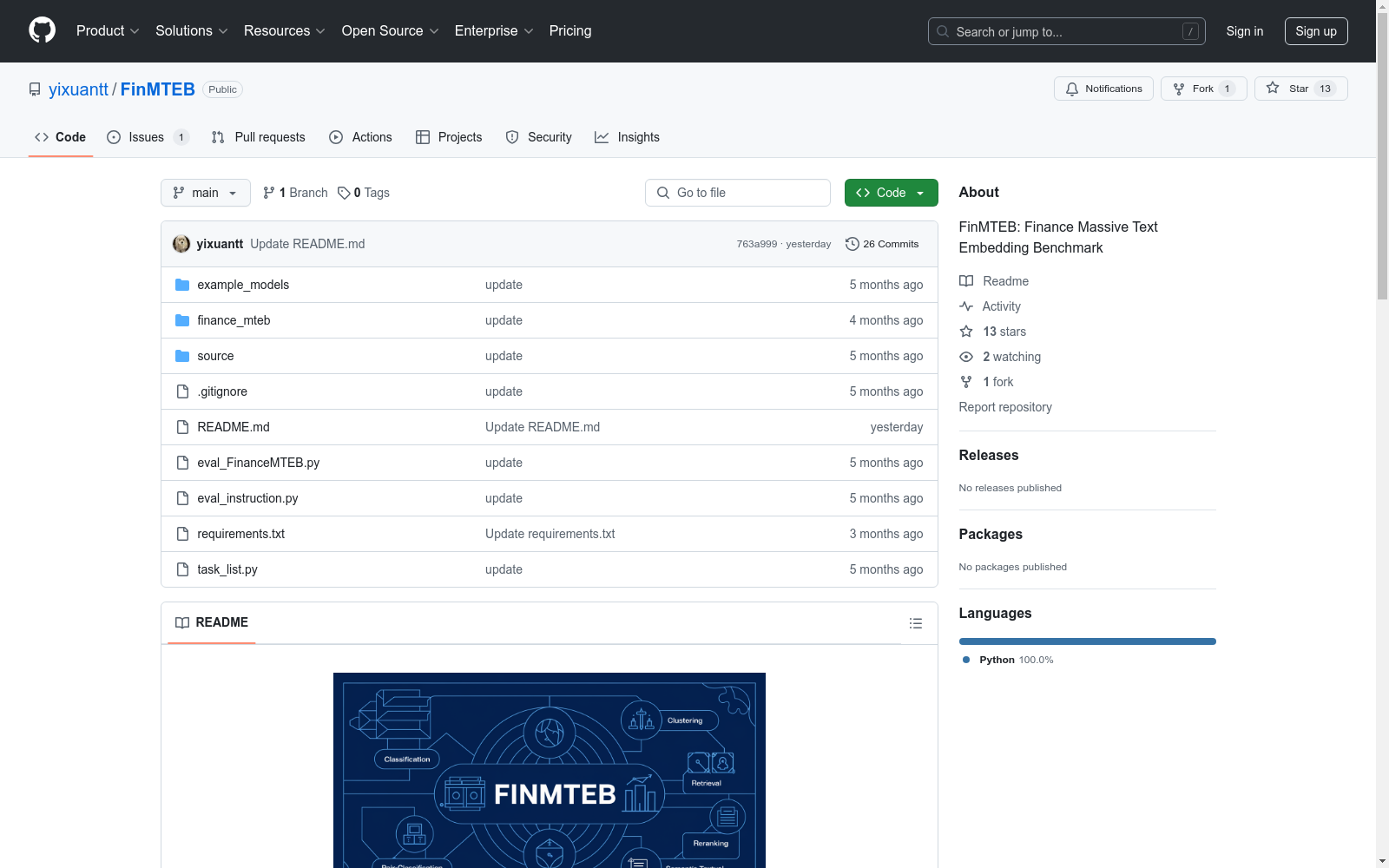Switch to the Actions tab
Viewport: 1389px width, 868px height.
pos(360,137)
